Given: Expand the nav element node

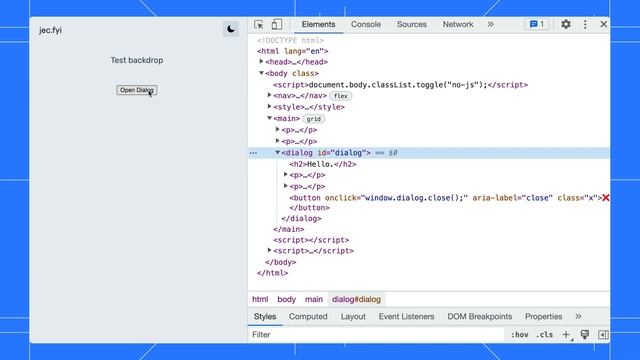Looking at the screenshot, I should click(269, 95).
